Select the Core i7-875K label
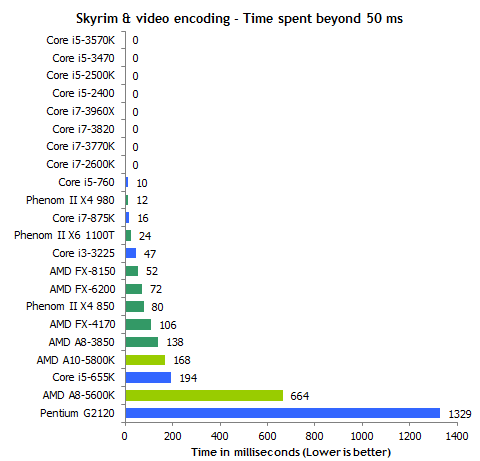Screen dimensions: 480x461 [x=83, y=218]
